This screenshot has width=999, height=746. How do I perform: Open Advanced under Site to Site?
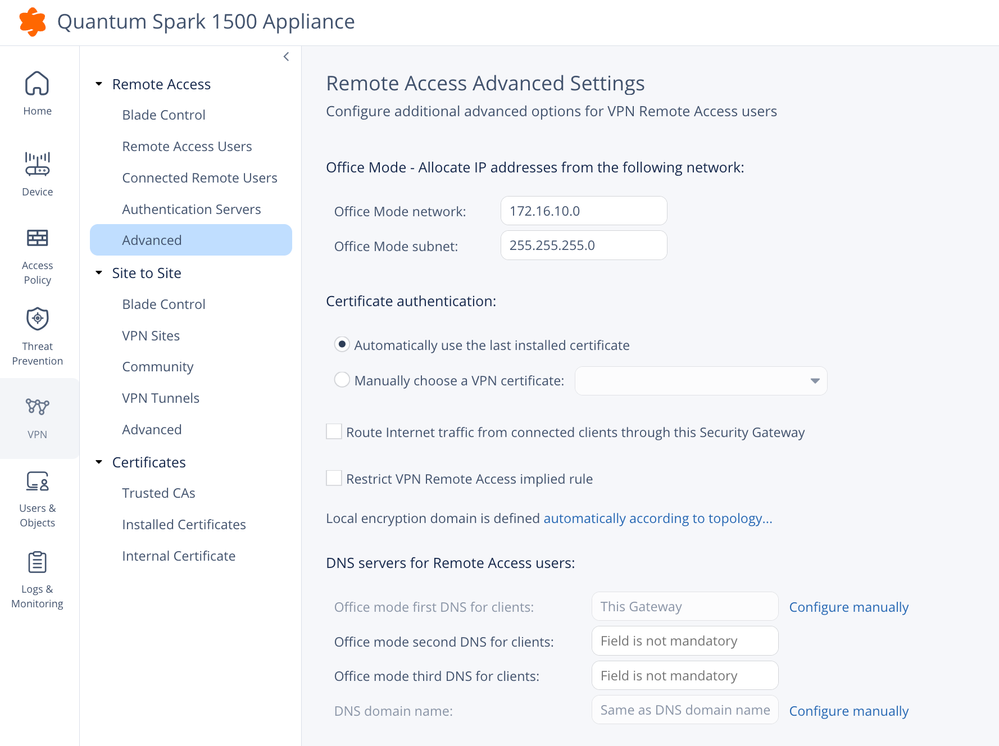pos(152,429)
